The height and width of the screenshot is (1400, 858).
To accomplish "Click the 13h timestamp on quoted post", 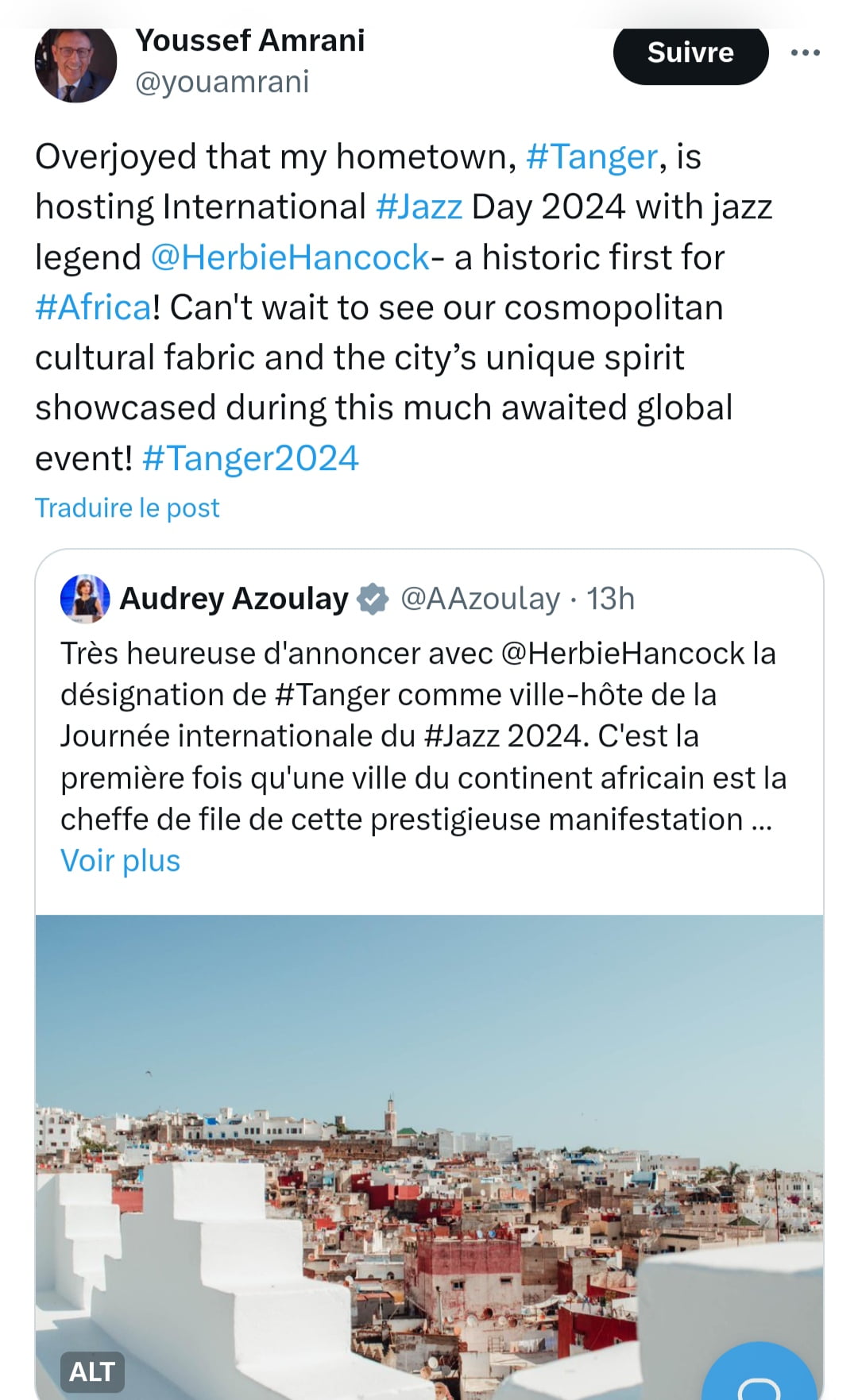I will pyautogui.click(x=610, y=600).
